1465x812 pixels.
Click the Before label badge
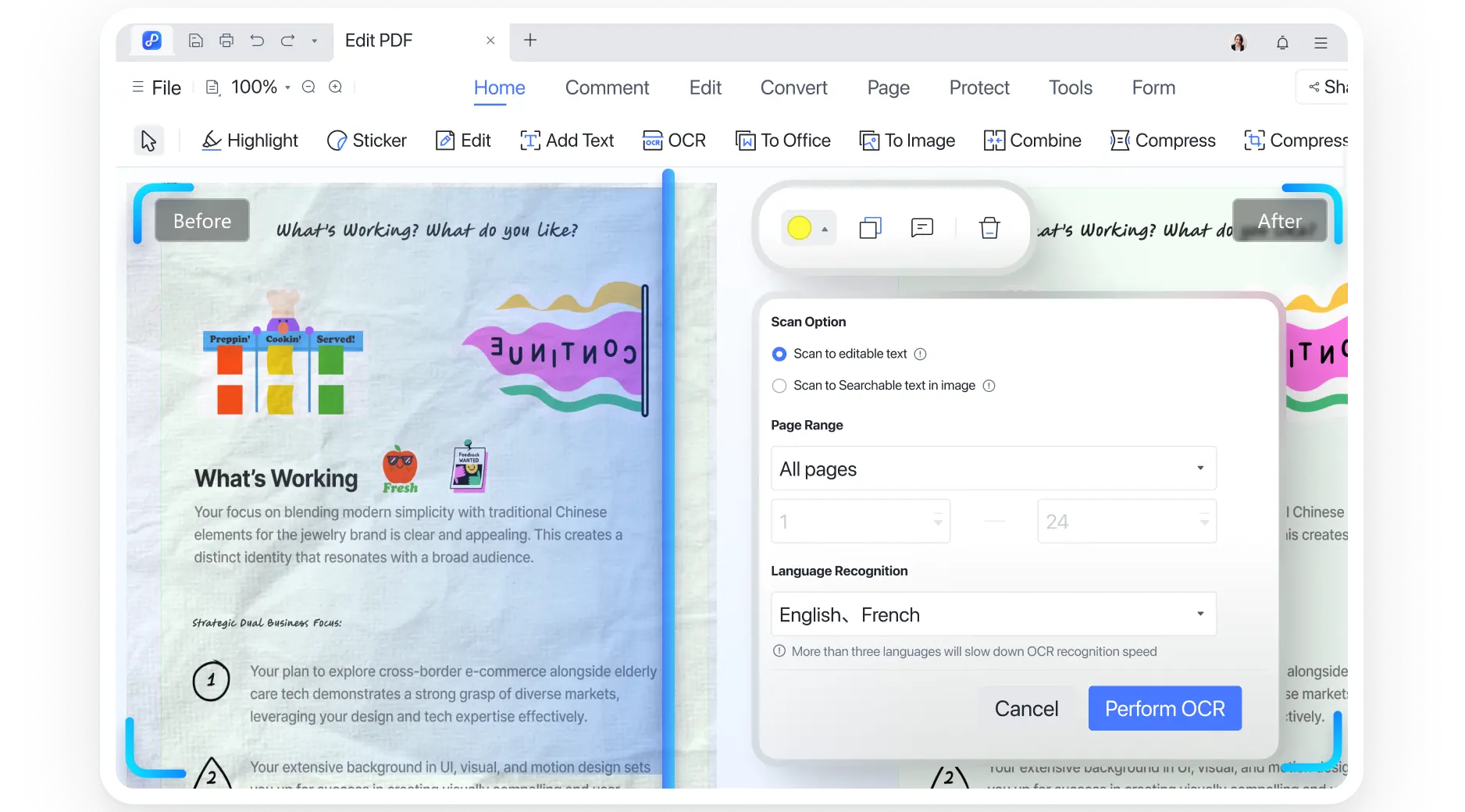click(x=202, y=221)
